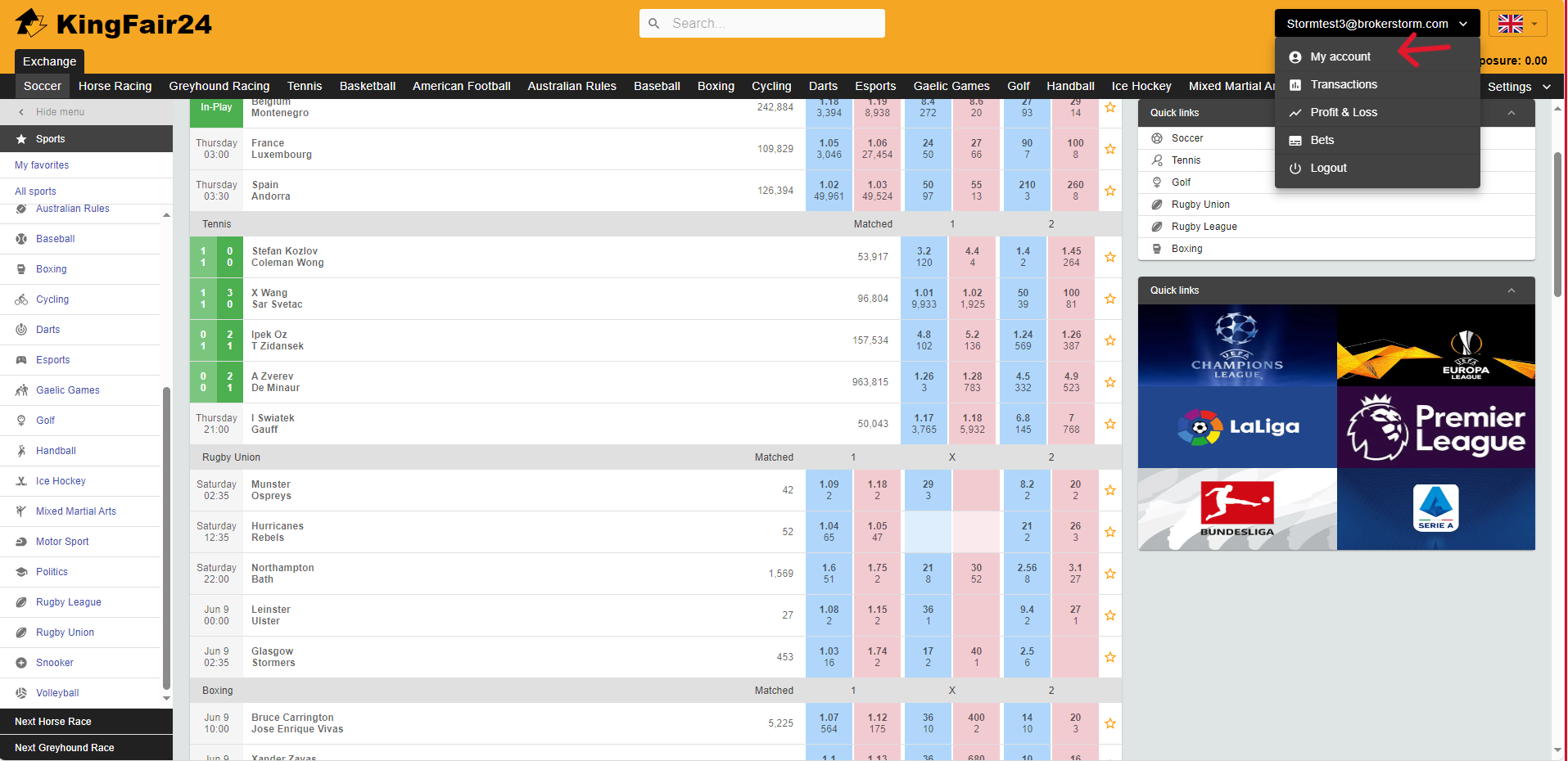Click the Ice Hockey sidebar icon

tap(21, 481)
